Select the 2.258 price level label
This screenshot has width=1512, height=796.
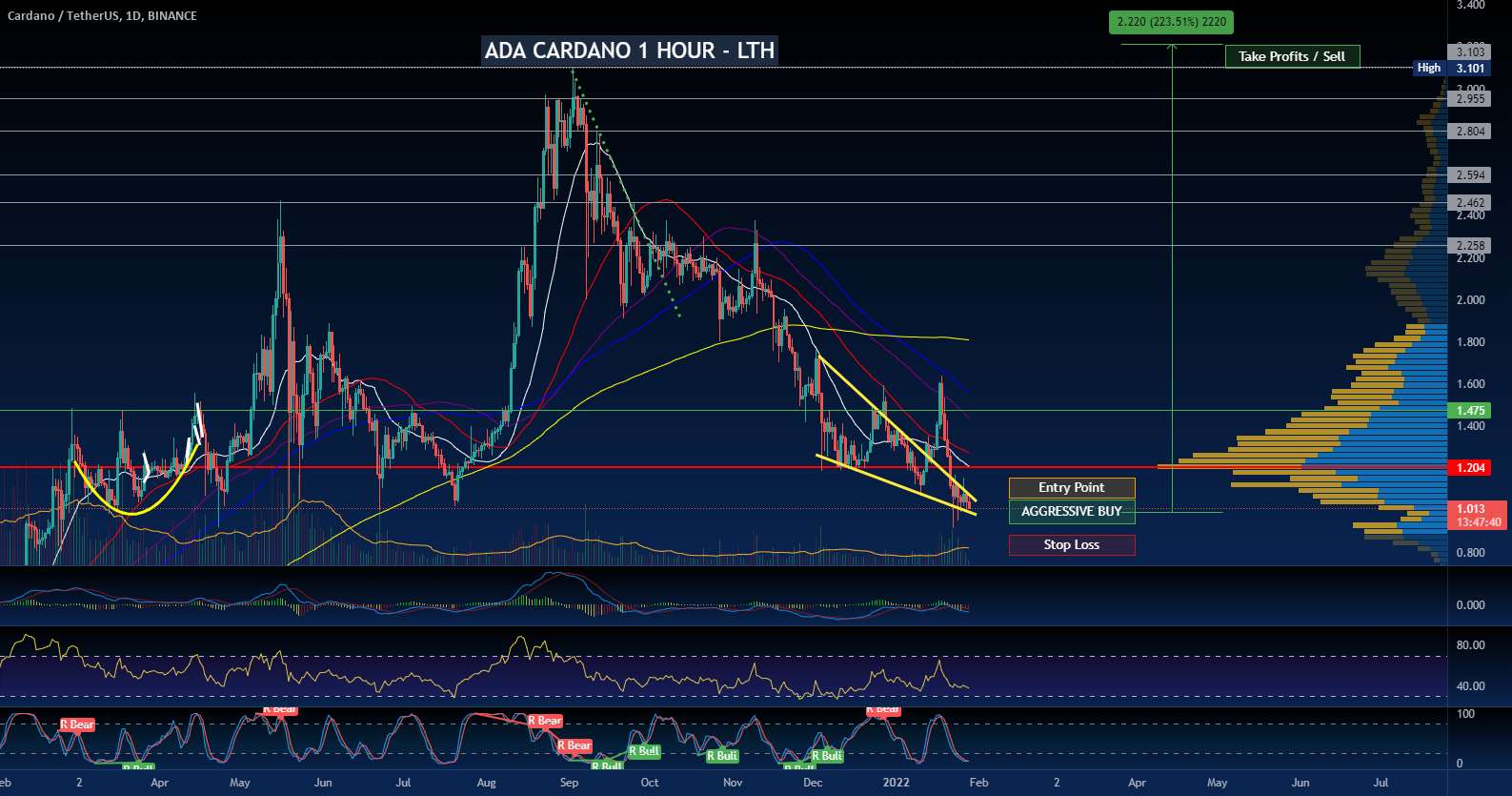pos(1470,246)
